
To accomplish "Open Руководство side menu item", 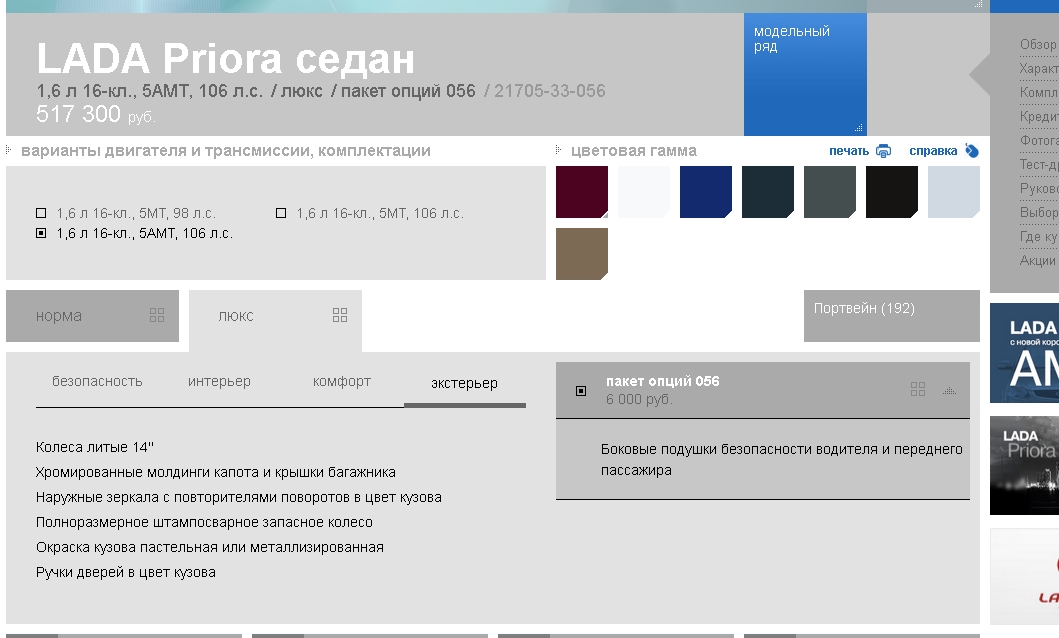I will [1039, 188].
